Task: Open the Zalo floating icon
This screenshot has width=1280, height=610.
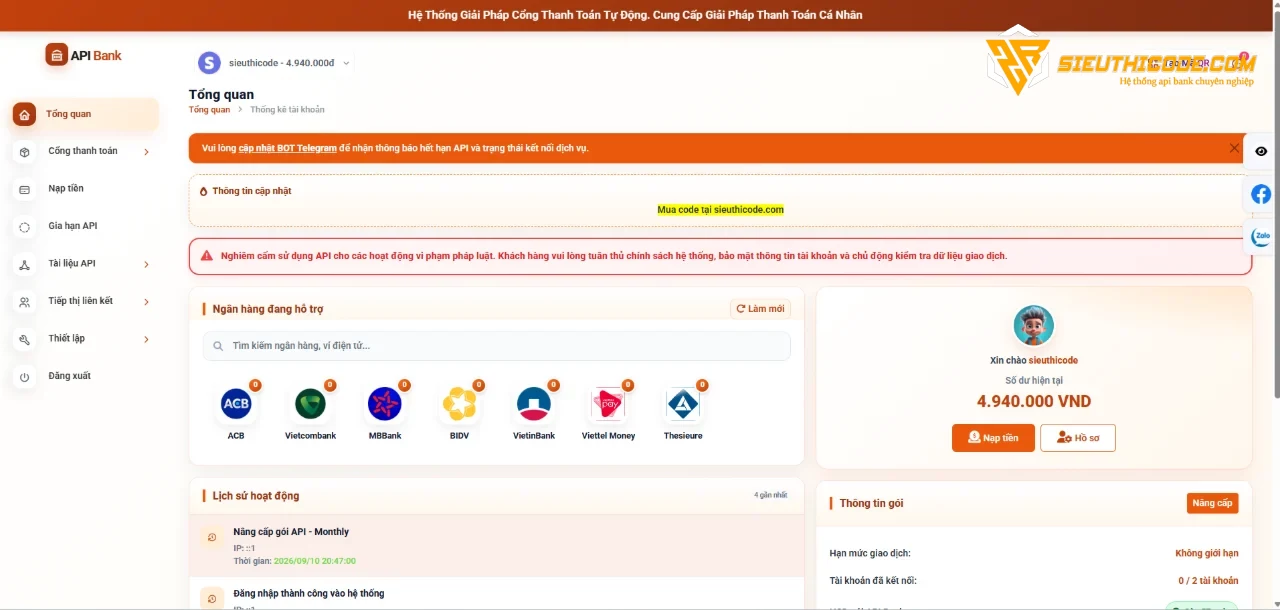Action: click(1261, 237)
